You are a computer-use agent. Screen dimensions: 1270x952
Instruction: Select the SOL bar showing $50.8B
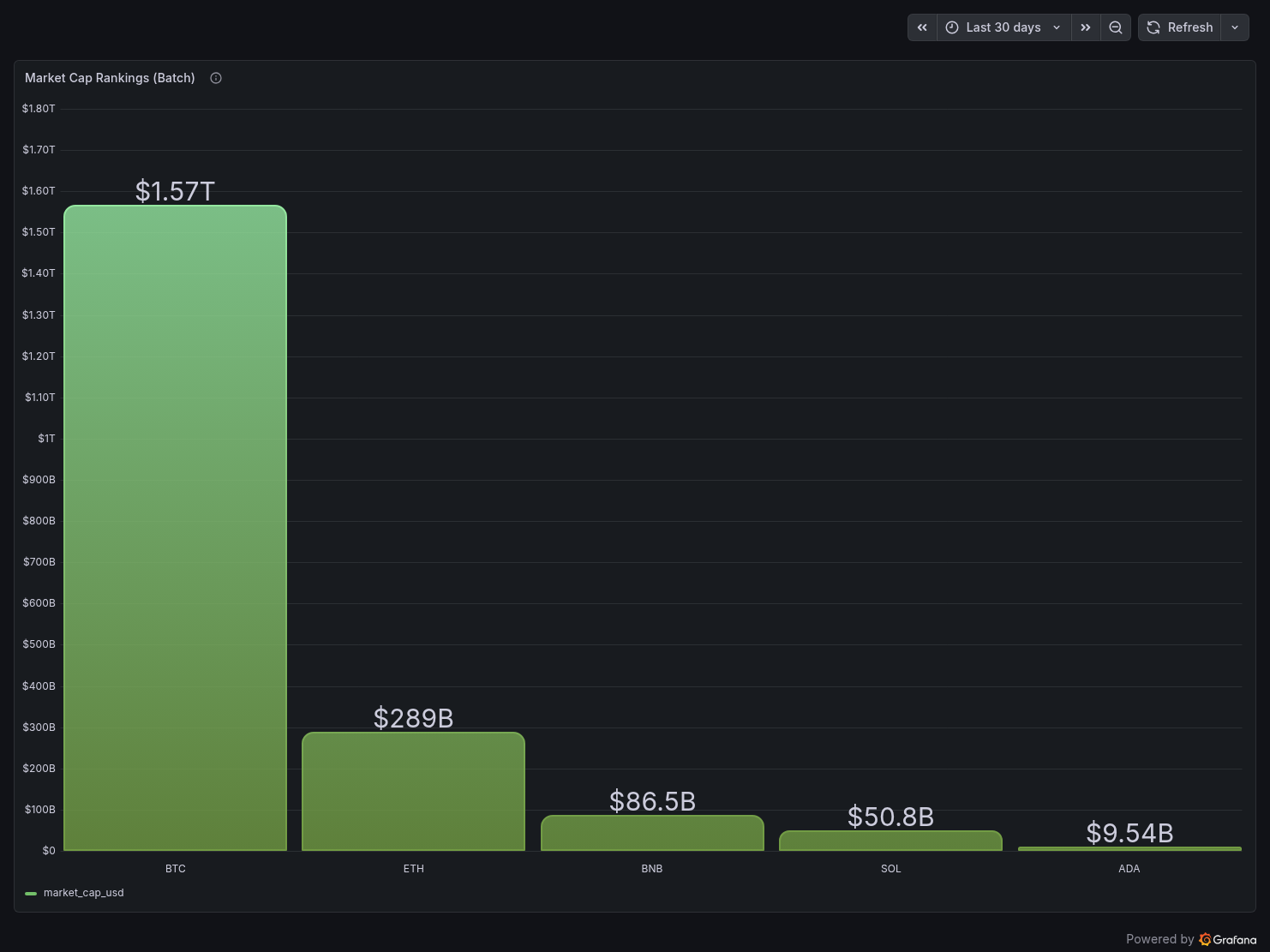pyautogui.click(x=890, y=841)
